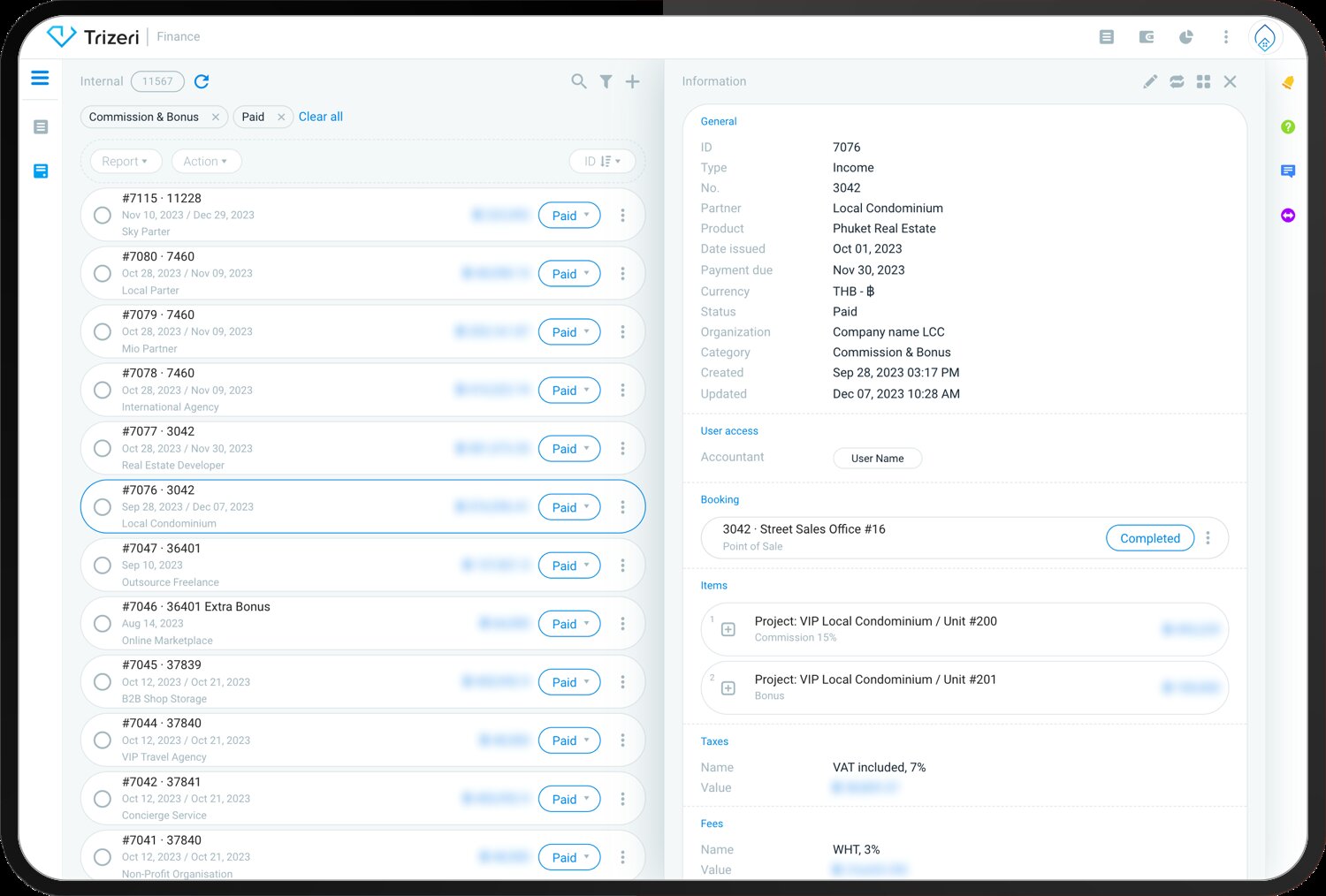Click the refresh icon next to Internal
The image size is (1326, 896).
[x=202, y=81]
